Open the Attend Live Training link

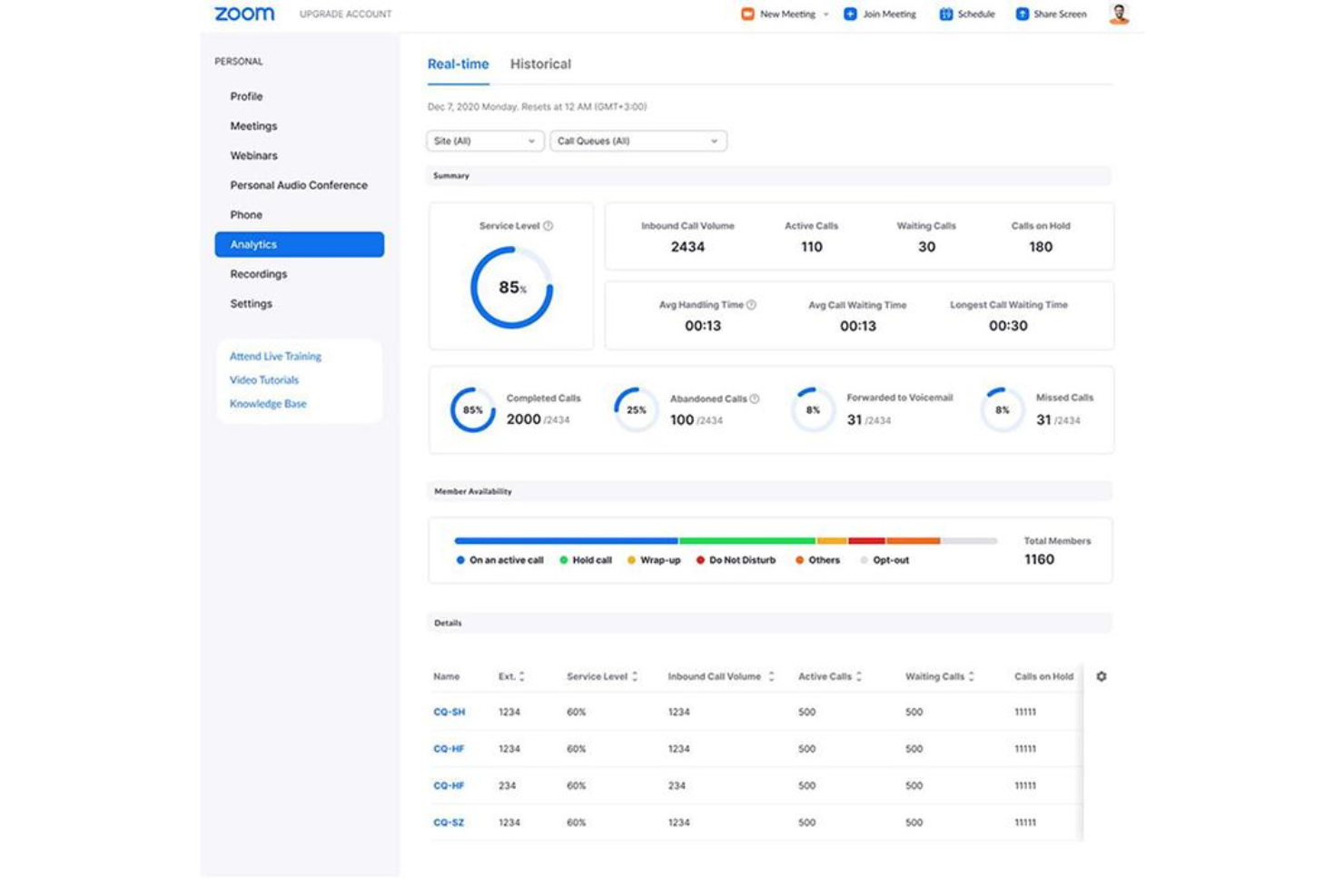tap(275, 357)
